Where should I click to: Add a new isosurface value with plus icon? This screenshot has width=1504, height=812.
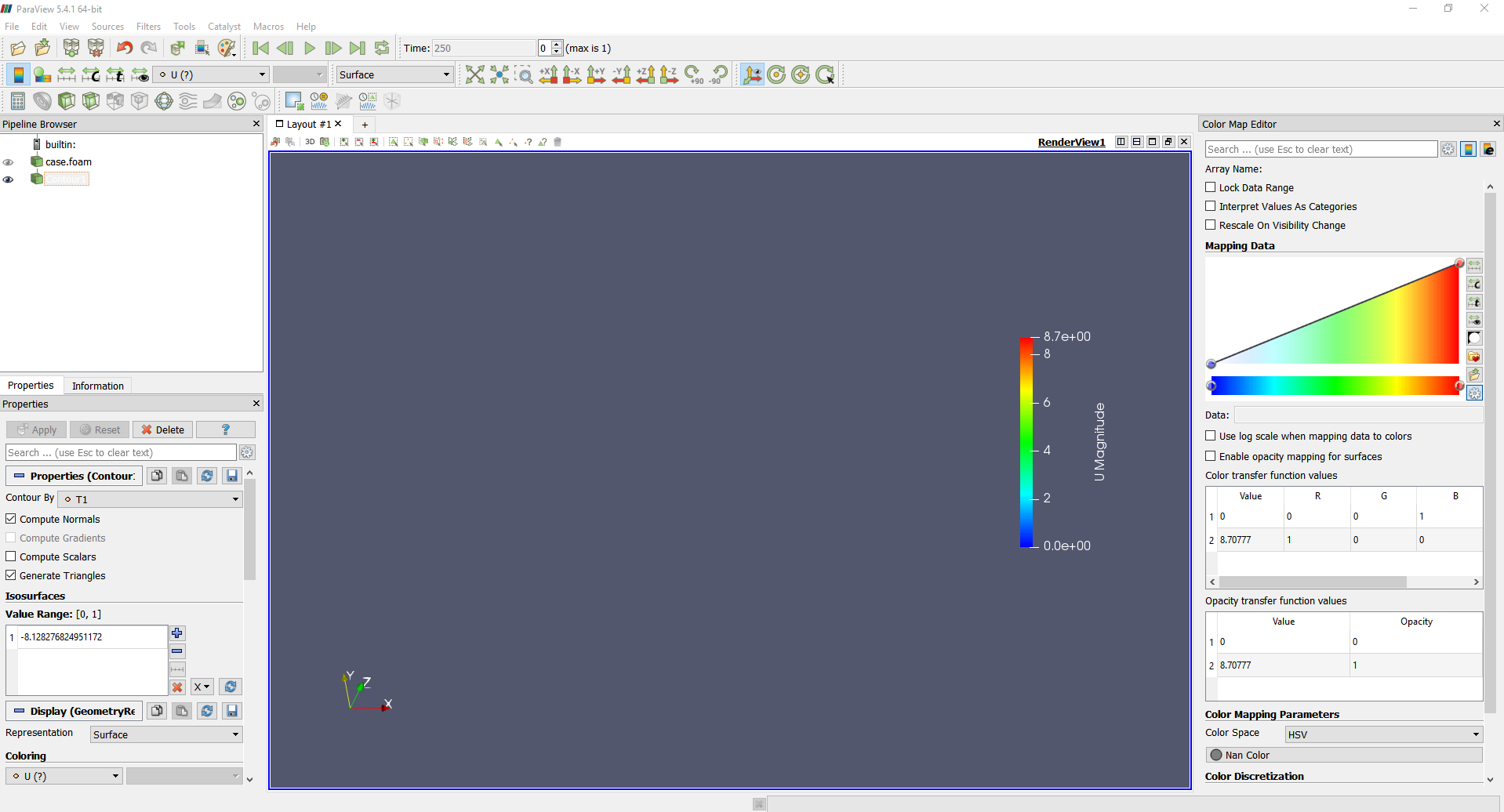(x=177, y=633)
